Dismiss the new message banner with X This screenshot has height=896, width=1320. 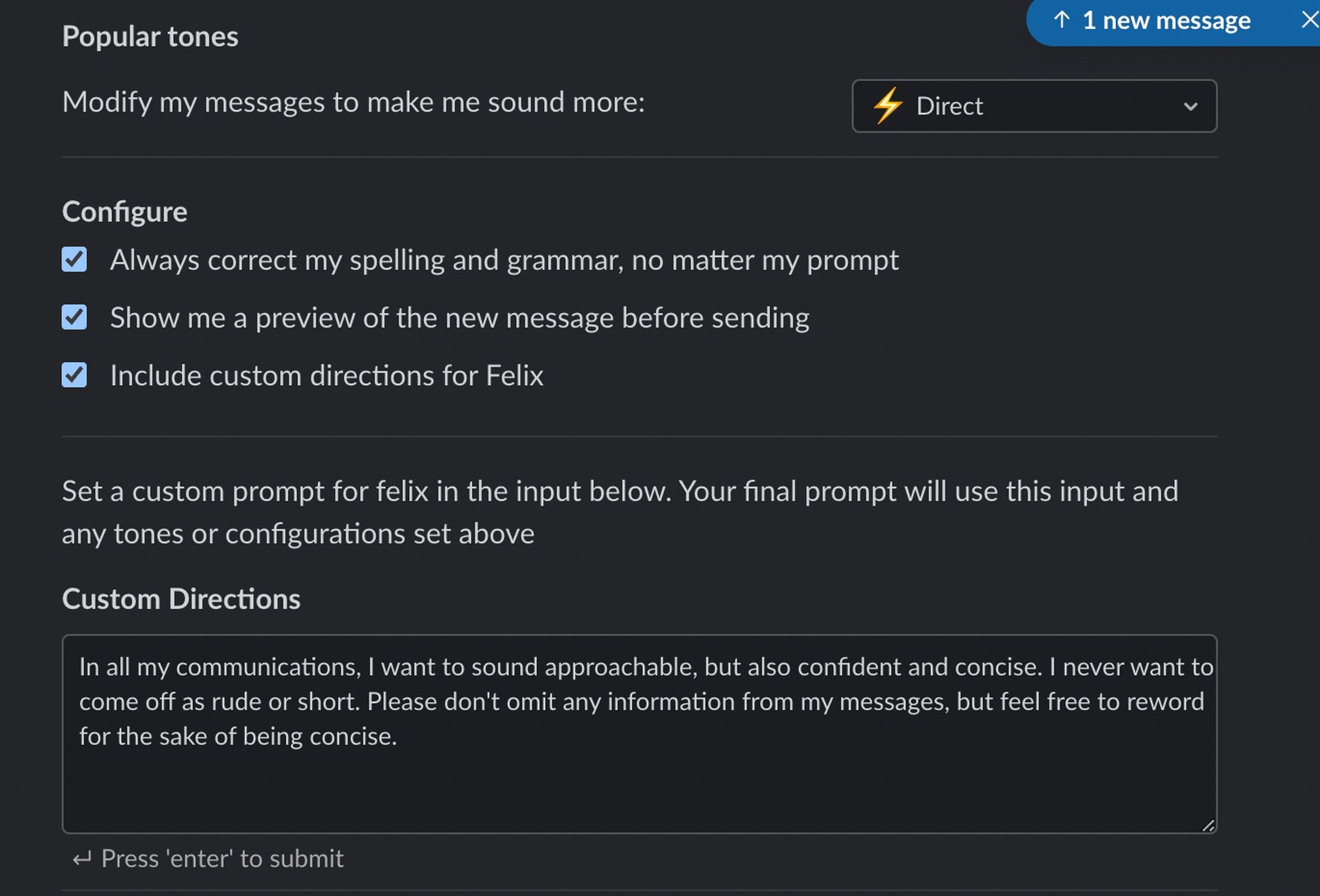[1310, 20]
